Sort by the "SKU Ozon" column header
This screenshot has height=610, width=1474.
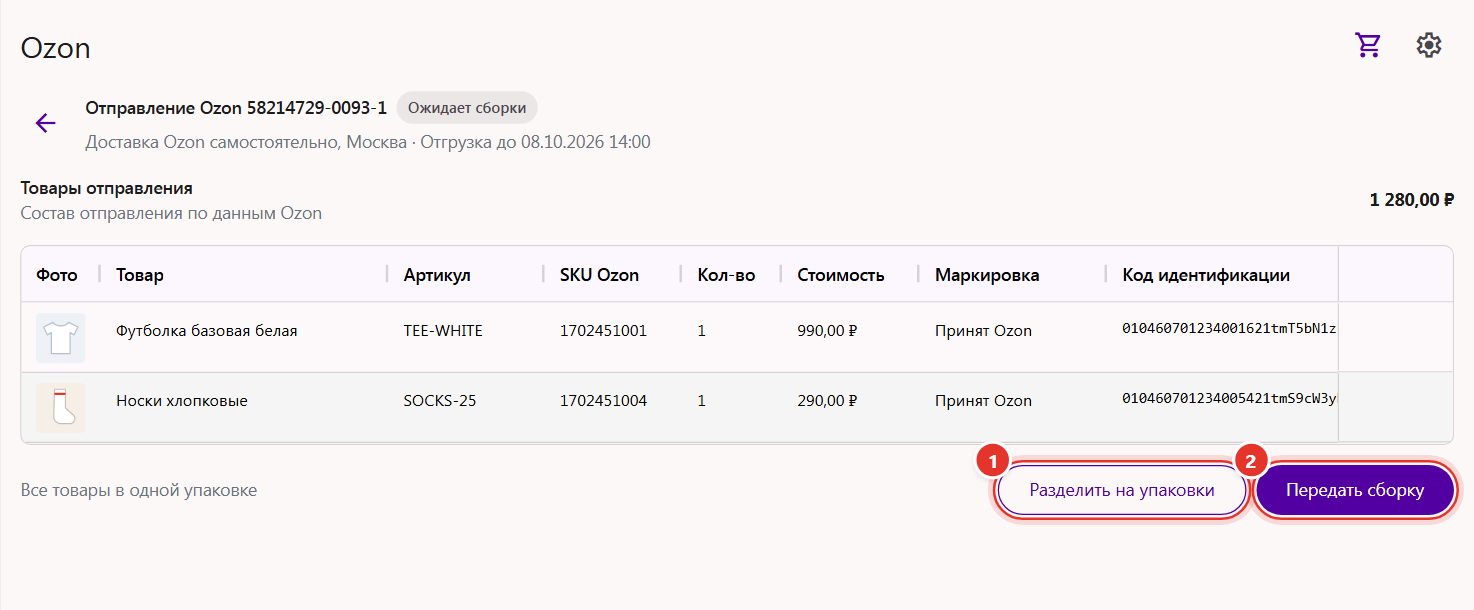click(599, 275)
